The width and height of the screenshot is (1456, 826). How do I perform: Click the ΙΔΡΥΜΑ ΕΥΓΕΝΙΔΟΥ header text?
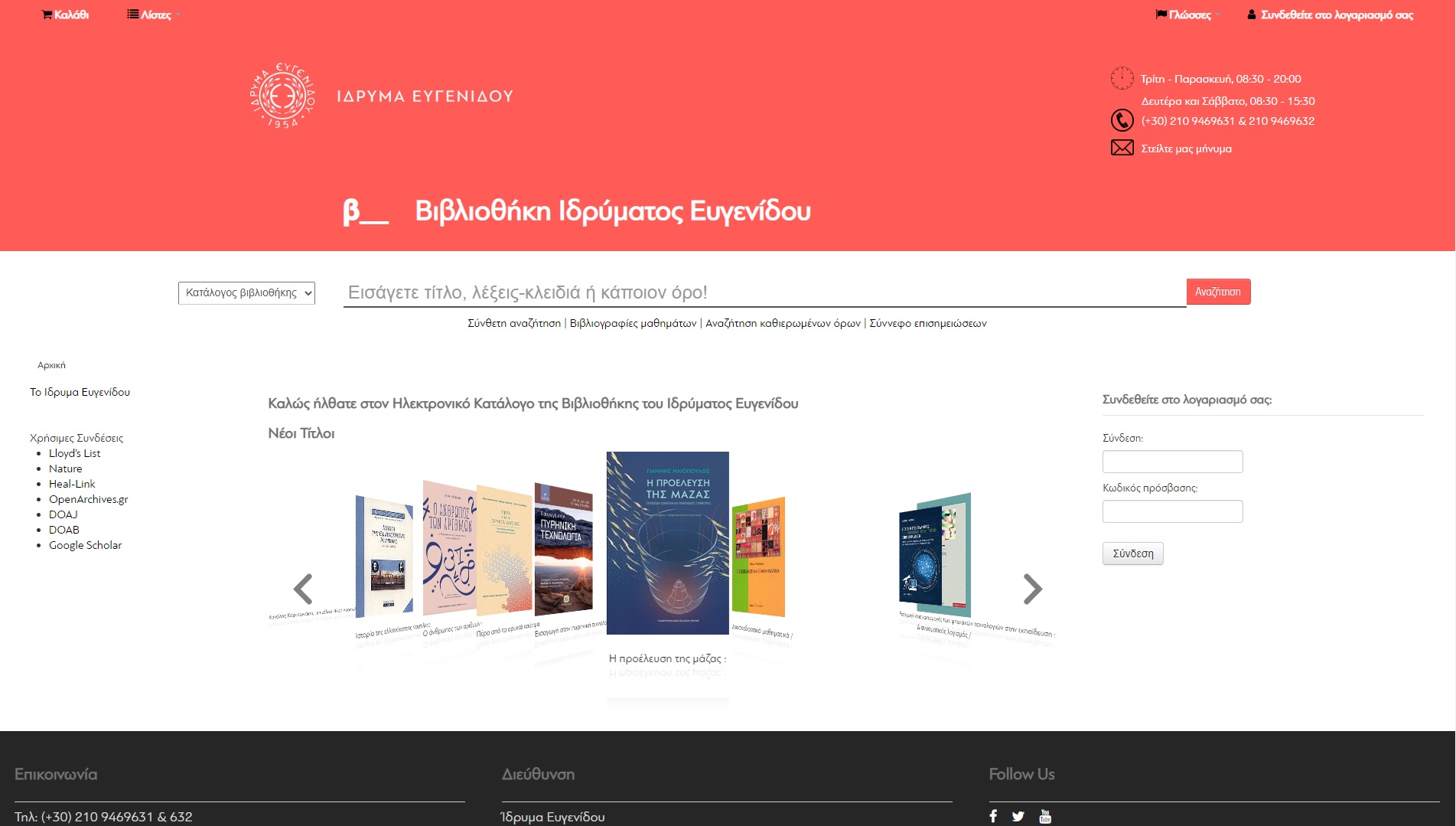coord(425,96)
